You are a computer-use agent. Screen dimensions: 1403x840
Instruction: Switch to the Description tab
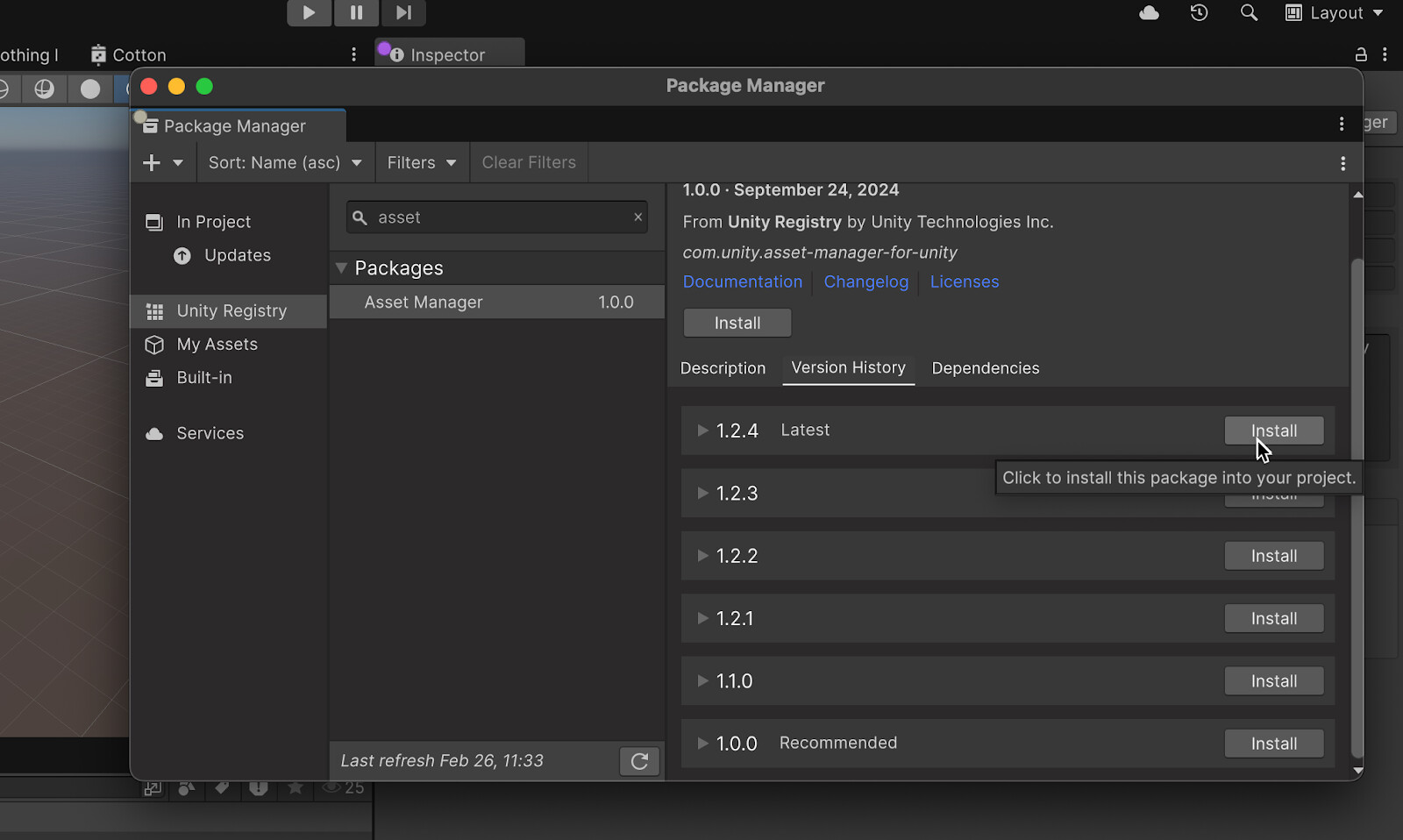(723, 368)
